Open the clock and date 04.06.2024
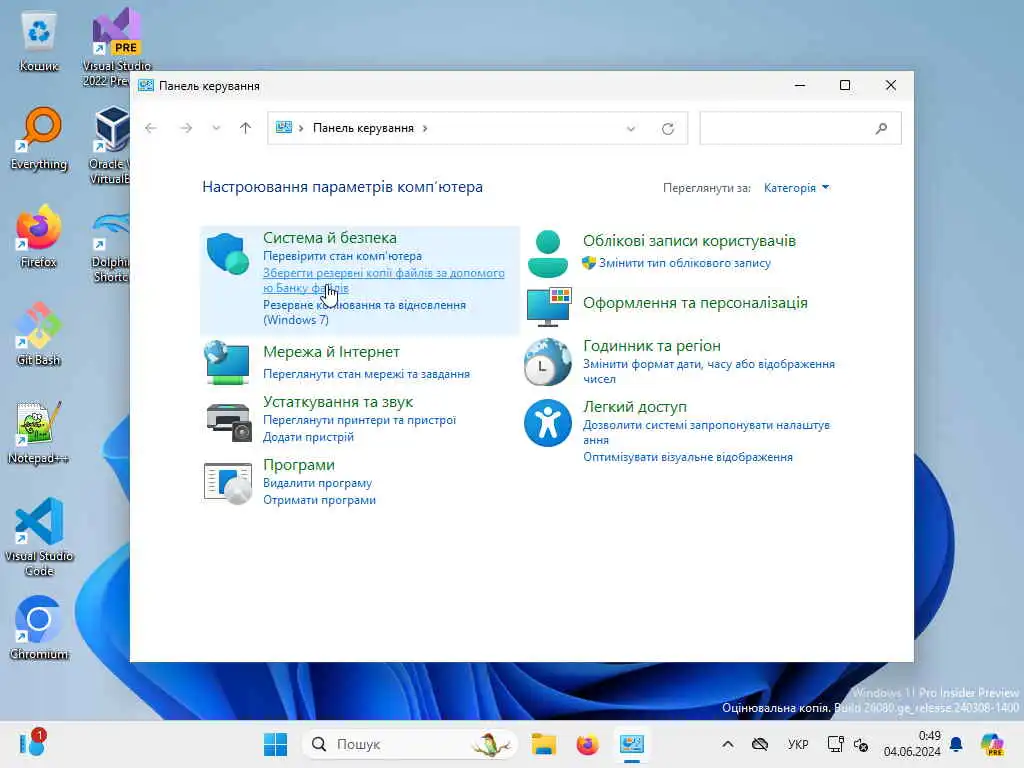This screenshot has width=1024, height=768. click(912, 744)
